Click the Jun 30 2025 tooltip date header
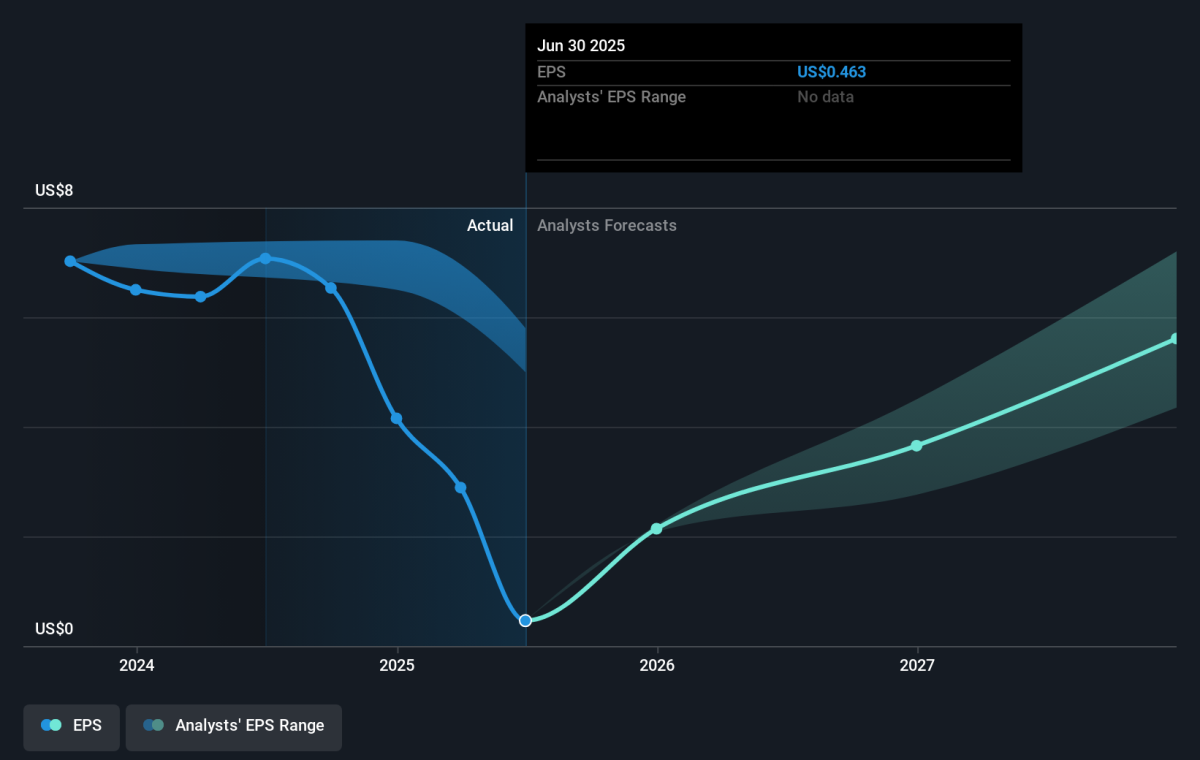The height and width of the screenshot is (760, 1200). click(x=581, y=46)
